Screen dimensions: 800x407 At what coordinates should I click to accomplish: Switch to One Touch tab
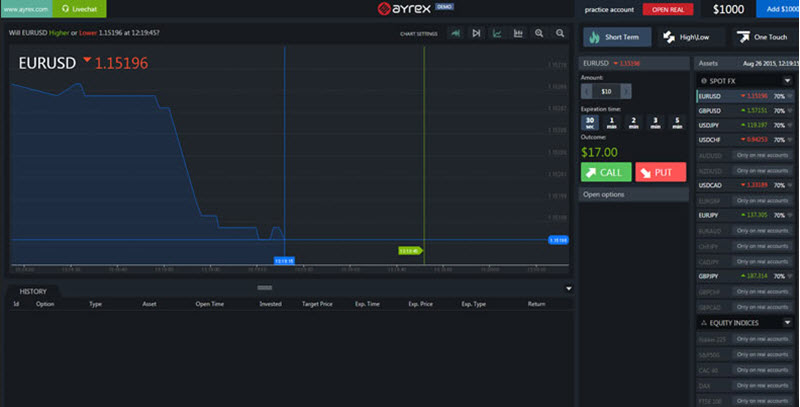tap(765, 37)
